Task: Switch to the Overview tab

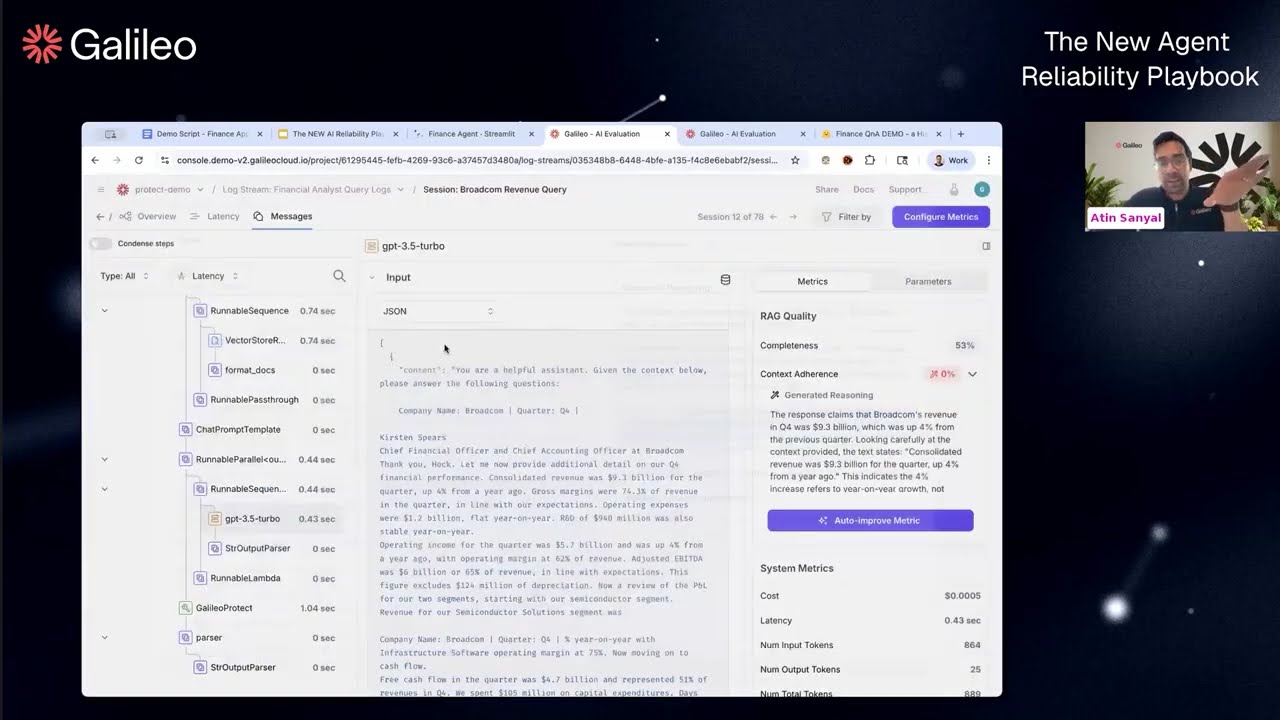Action: 148,216
